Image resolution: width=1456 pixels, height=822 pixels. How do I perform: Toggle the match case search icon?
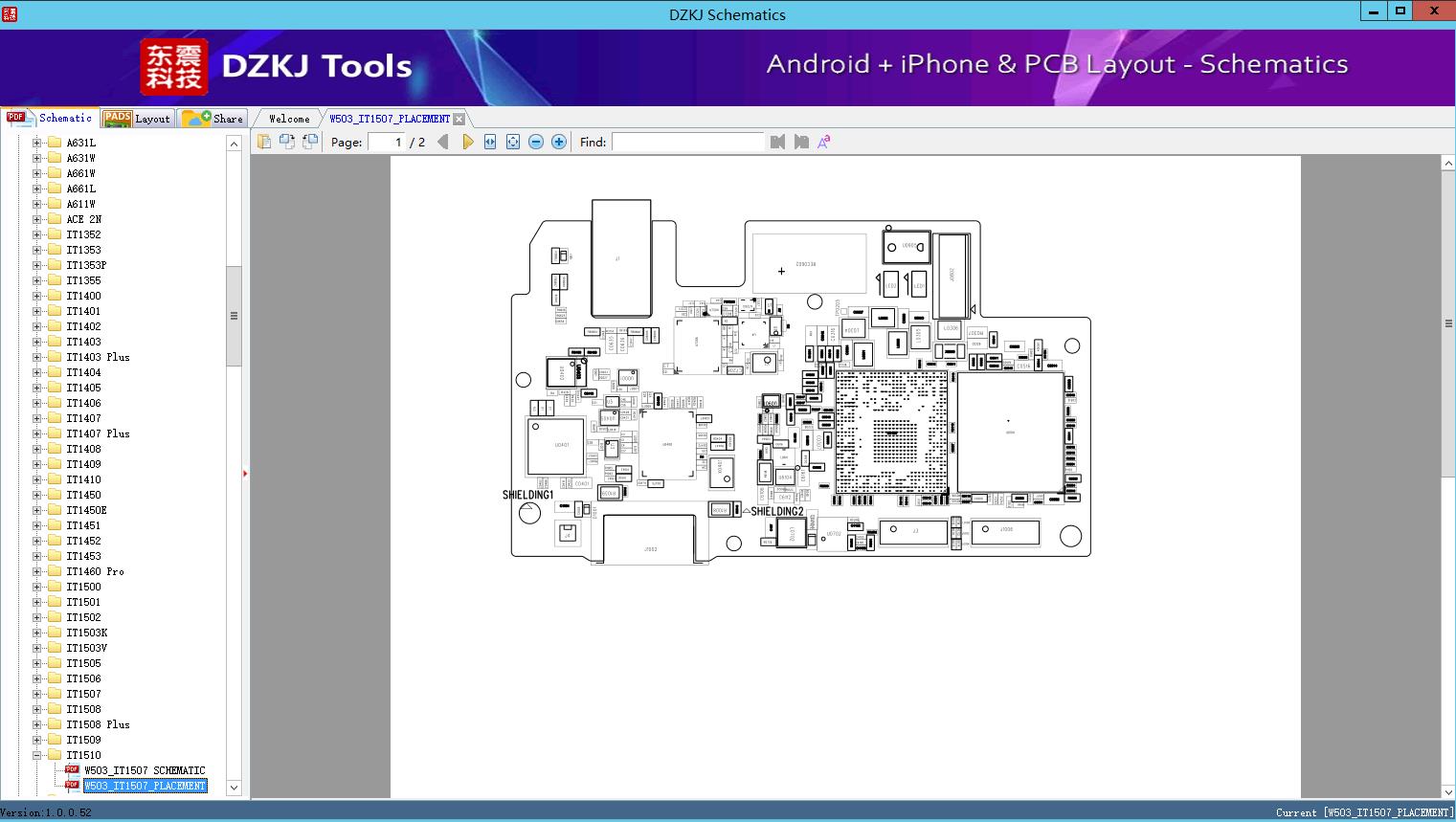point(824,142)
